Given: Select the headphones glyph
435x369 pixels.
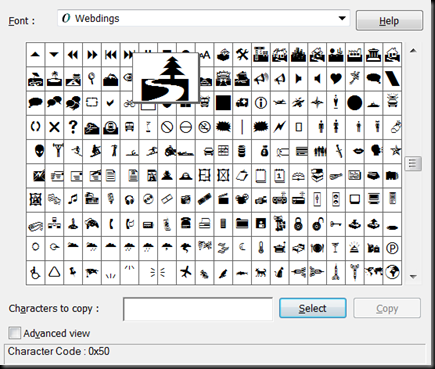Looking at the screenshot, I should click(129, 200).
